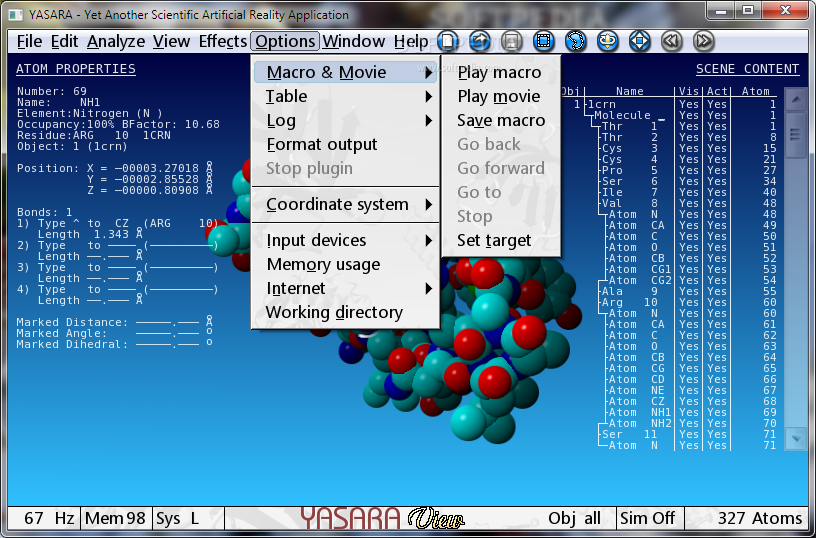Click the auto-rotate toolbar icon

pos(607,41)
